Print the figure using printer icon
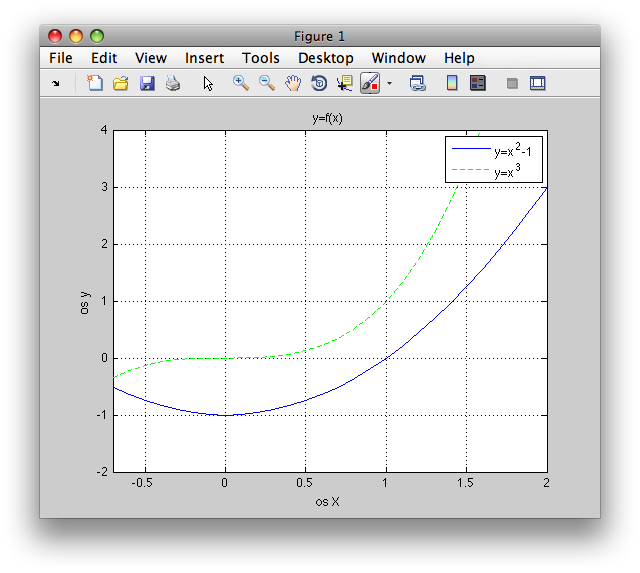640x573 pixels. pyautogui.click(x=173, y=83)
